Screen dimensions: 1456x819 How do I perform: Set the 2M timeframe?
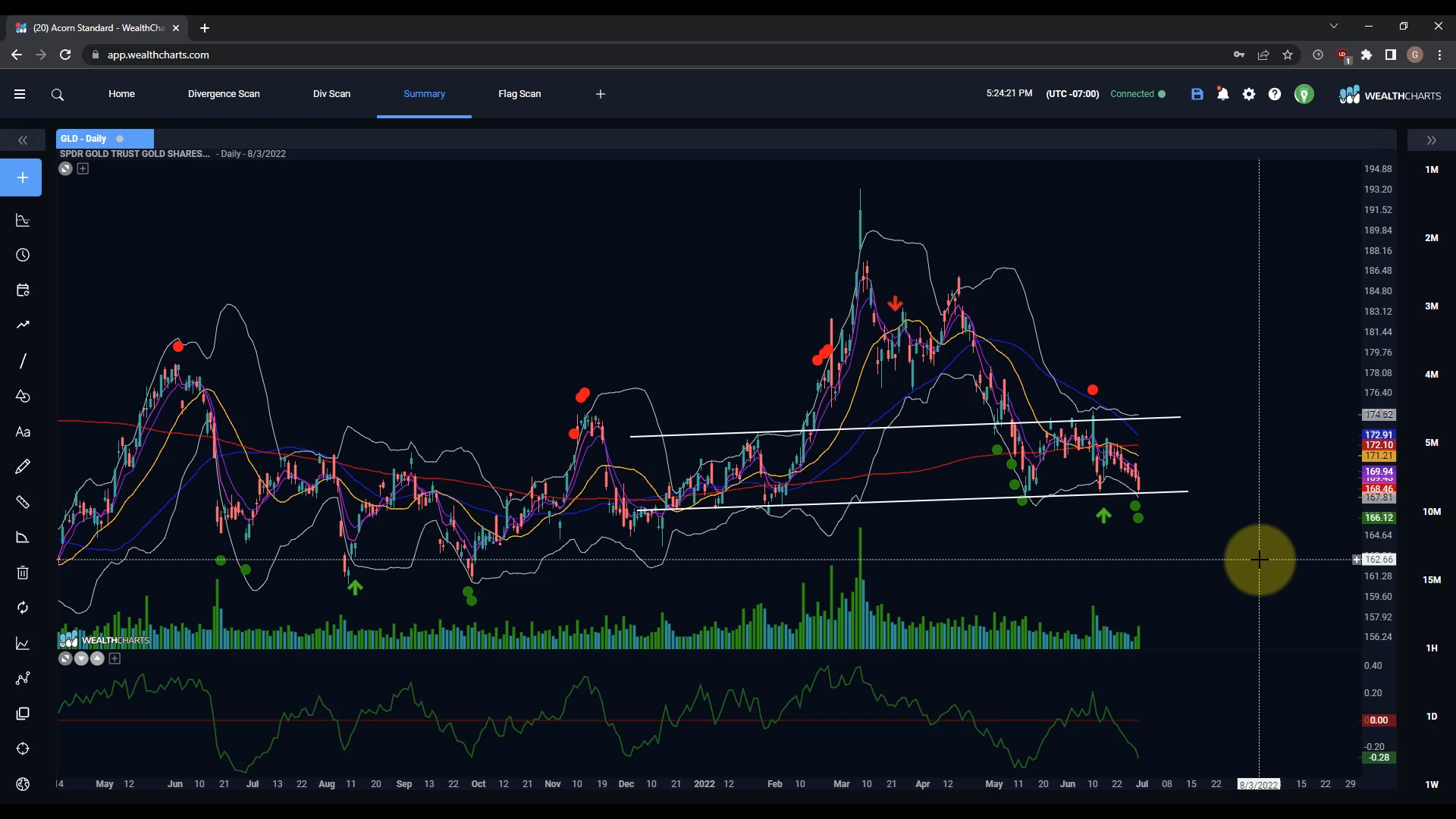(1432, 238)
